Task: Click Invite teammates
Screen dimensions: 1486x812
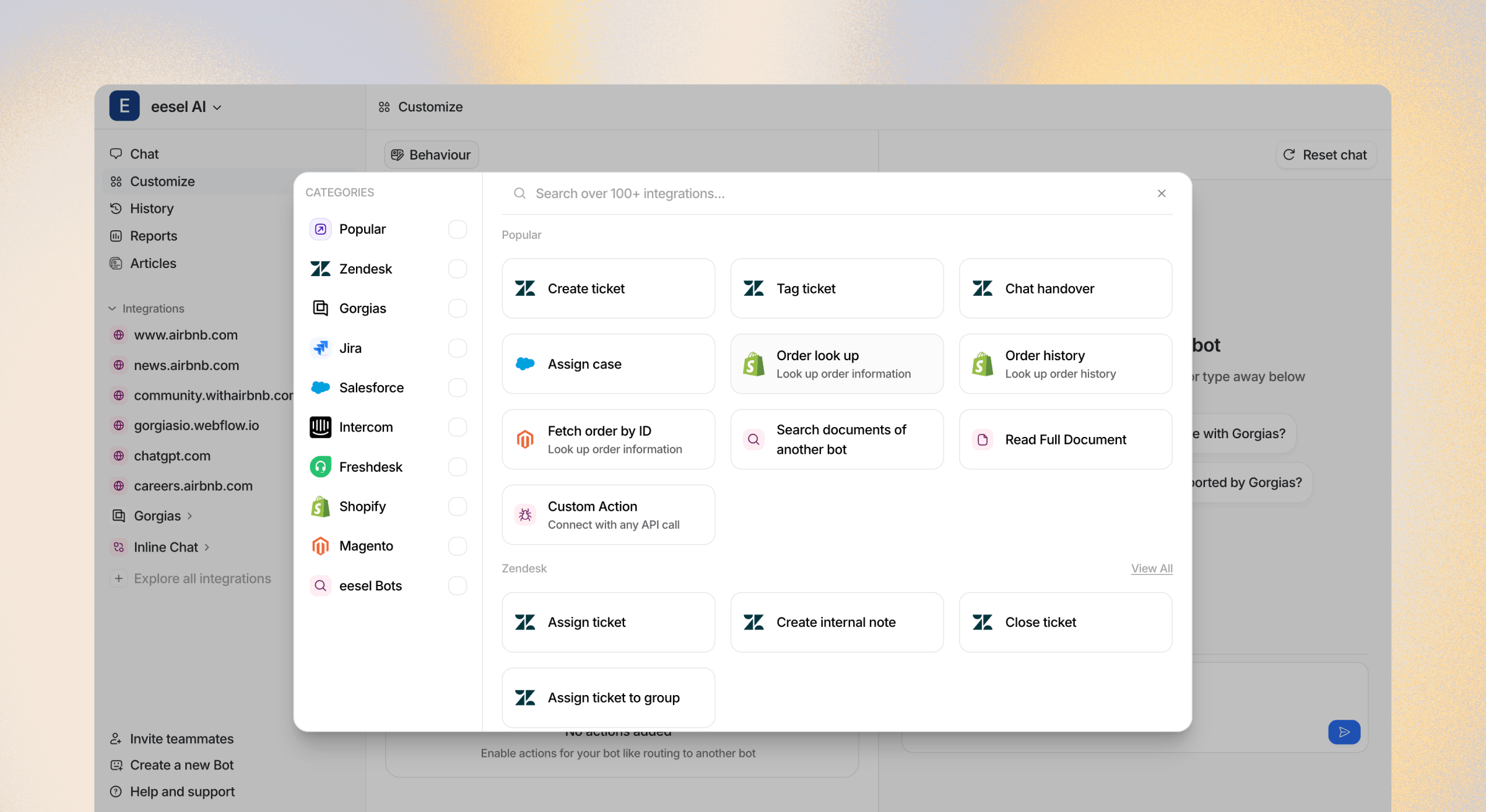Action: (172, 738)
